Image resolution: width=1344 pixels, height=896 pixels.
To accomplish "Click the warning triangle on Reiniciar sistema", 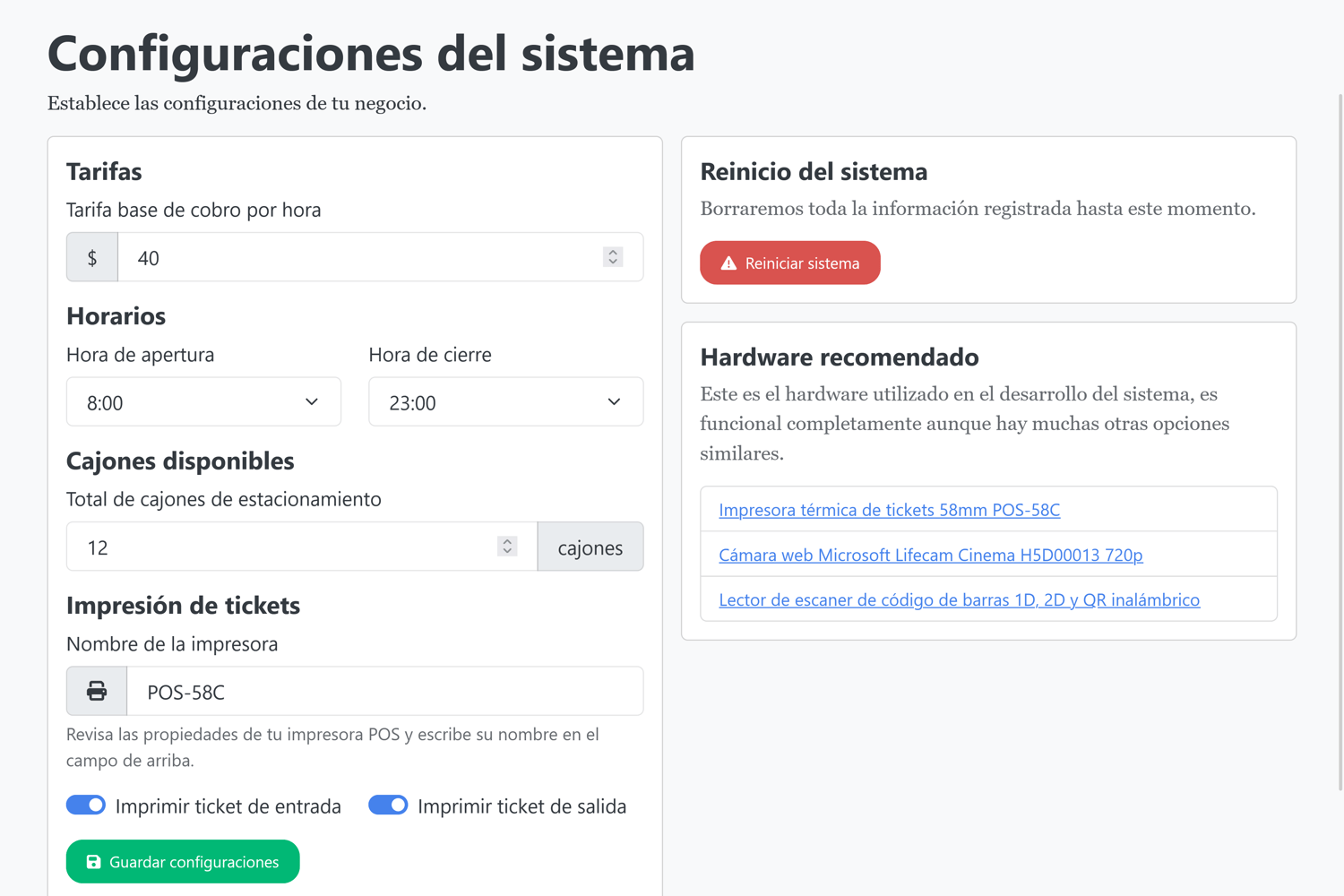I will 728,263.
